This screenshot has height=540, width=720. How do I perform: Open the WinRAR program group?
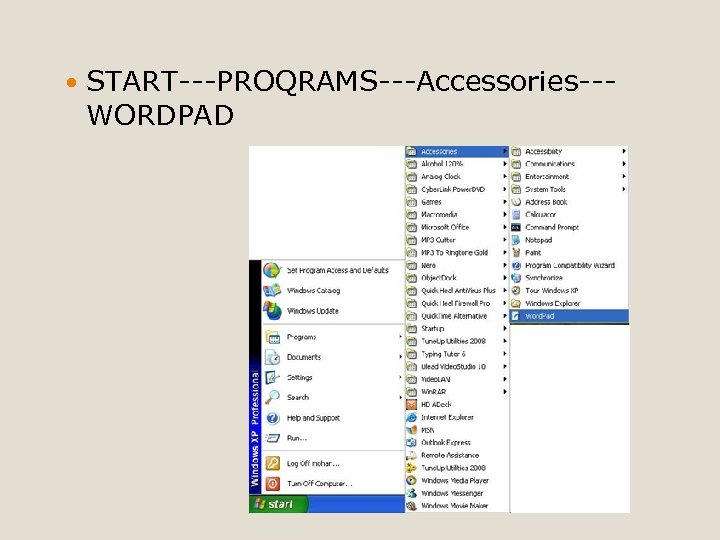(x=457, y=392)
